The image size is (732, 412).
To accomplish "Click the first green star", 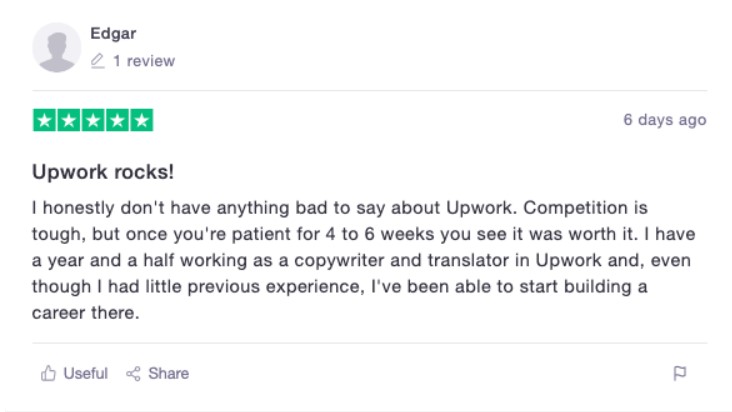I will click(44, 120).
